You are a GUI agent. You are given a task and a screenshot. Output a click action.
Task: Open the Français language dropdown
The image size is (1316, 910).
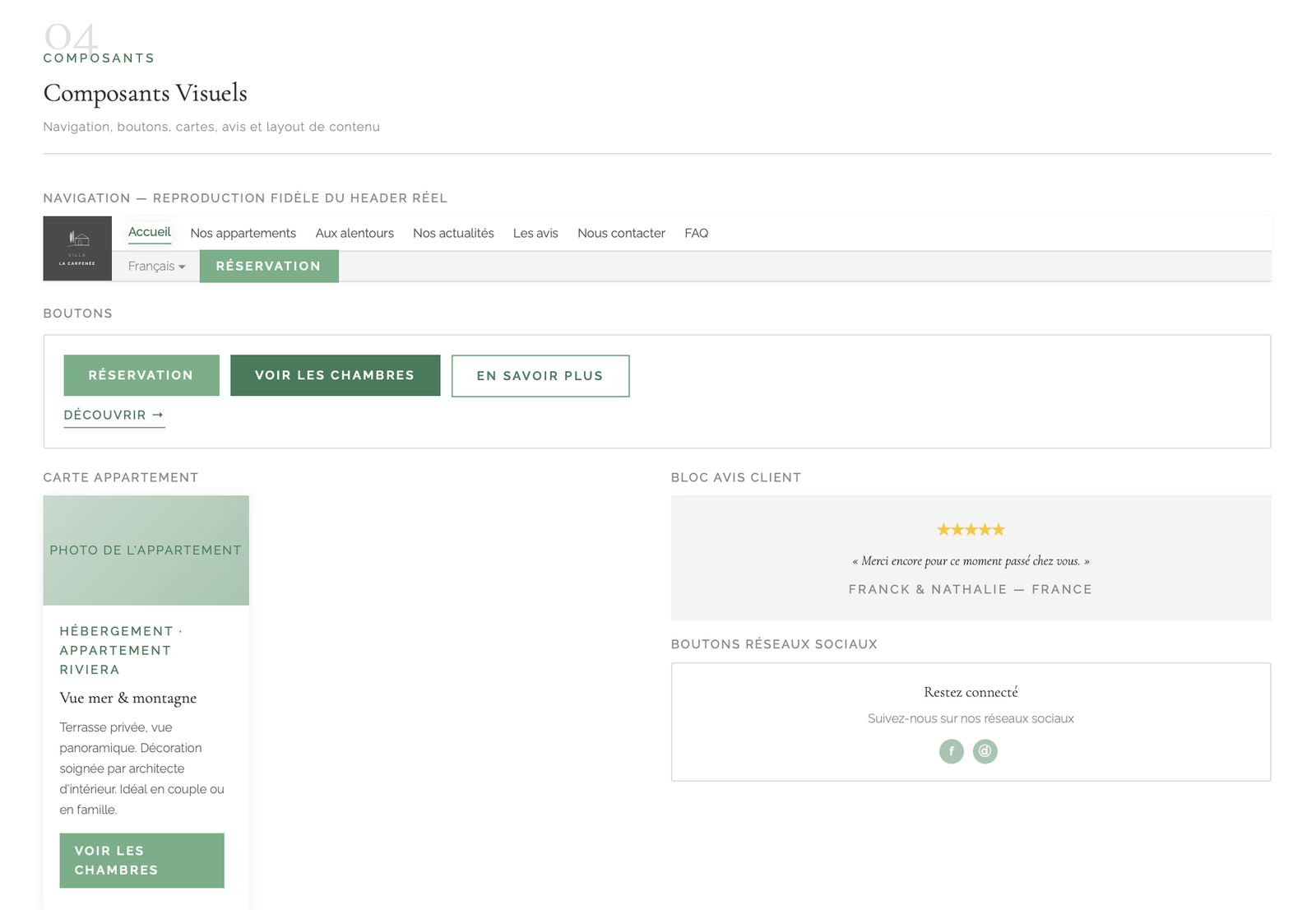click(156, 267)
